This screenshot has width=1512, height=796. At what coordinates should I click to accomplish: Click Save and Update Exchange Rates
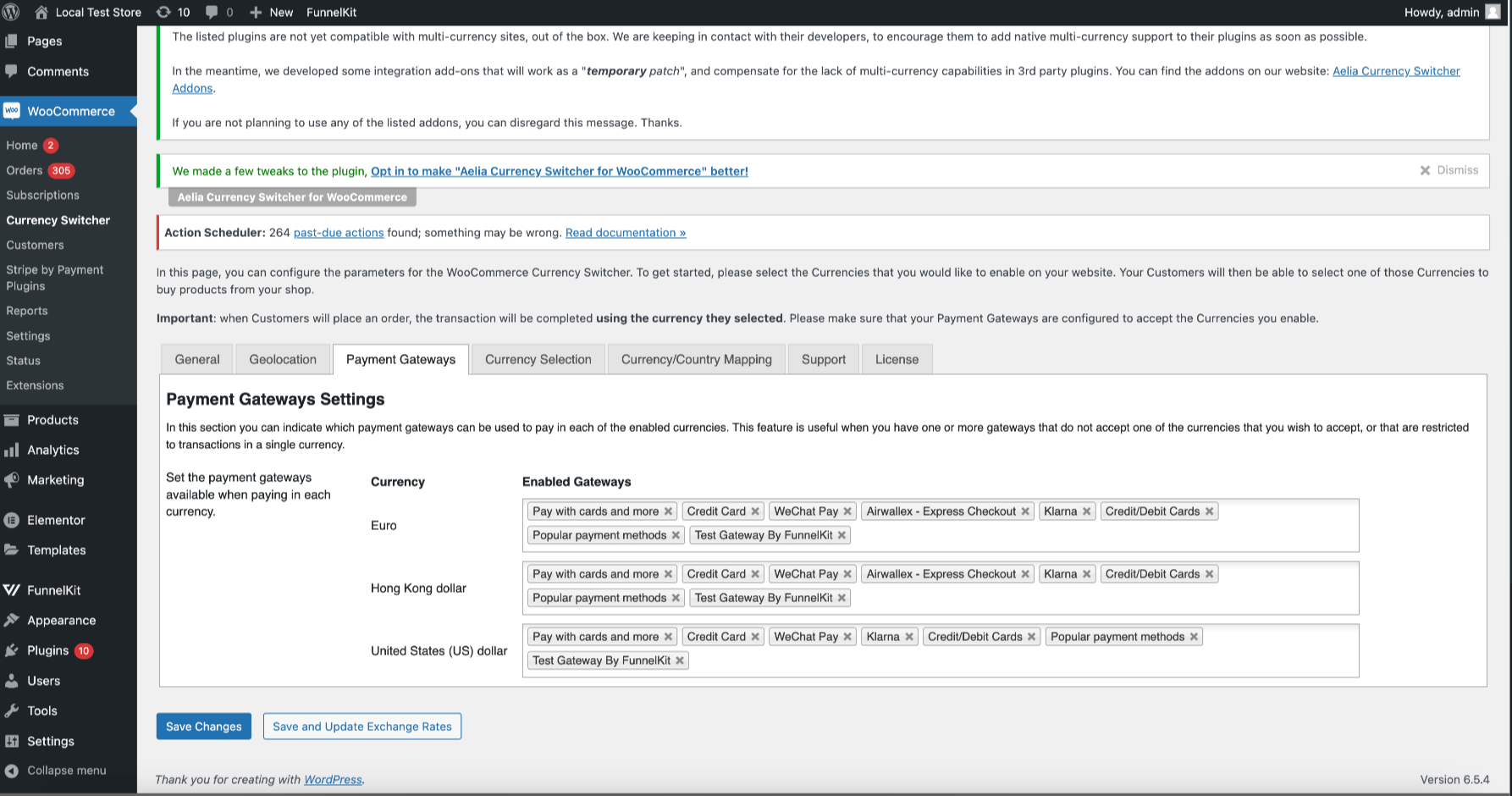click(362, 727)
